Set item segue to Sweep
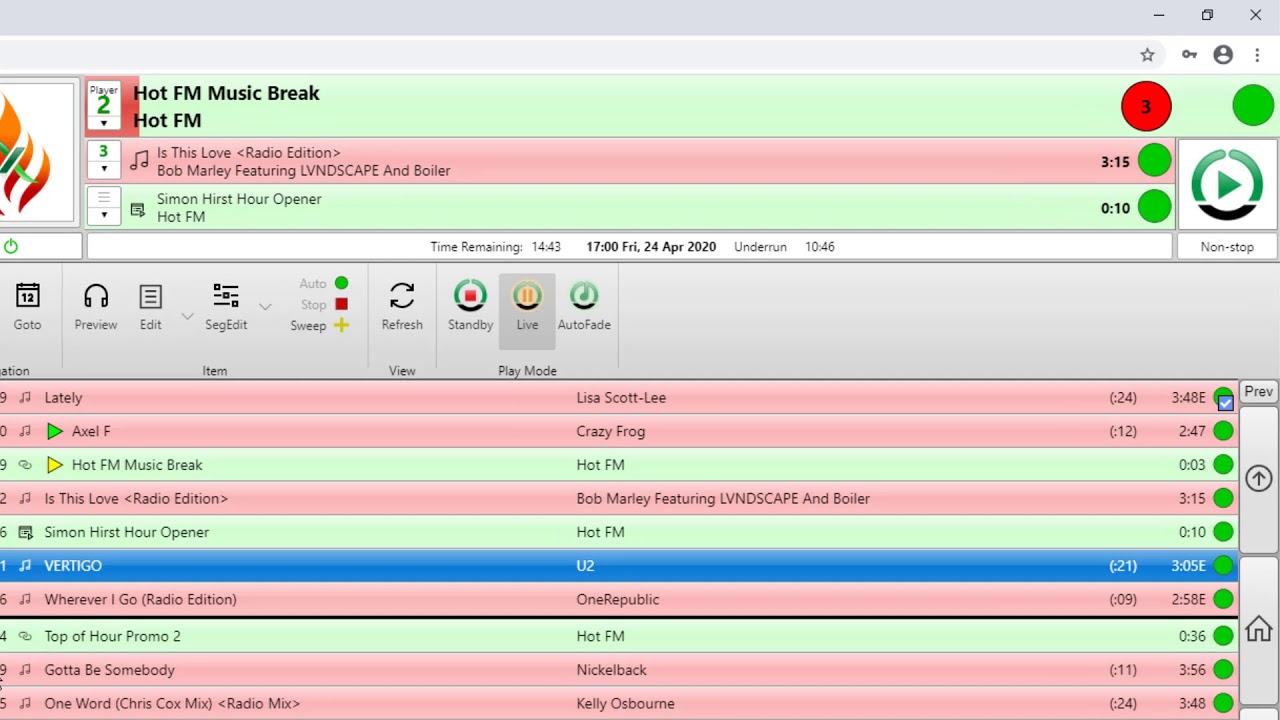The width and height of the screenshot is (1280, 720). click(x=319, y=325)
